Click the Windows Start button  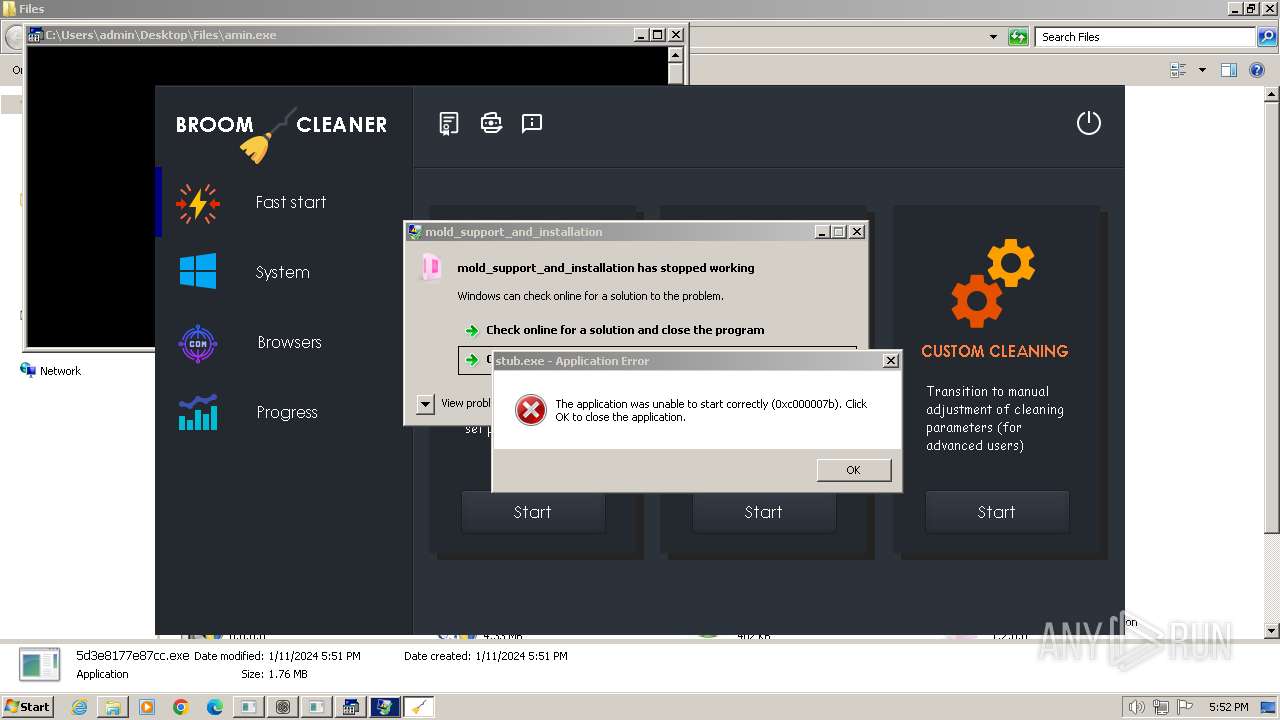coord(27,706)
